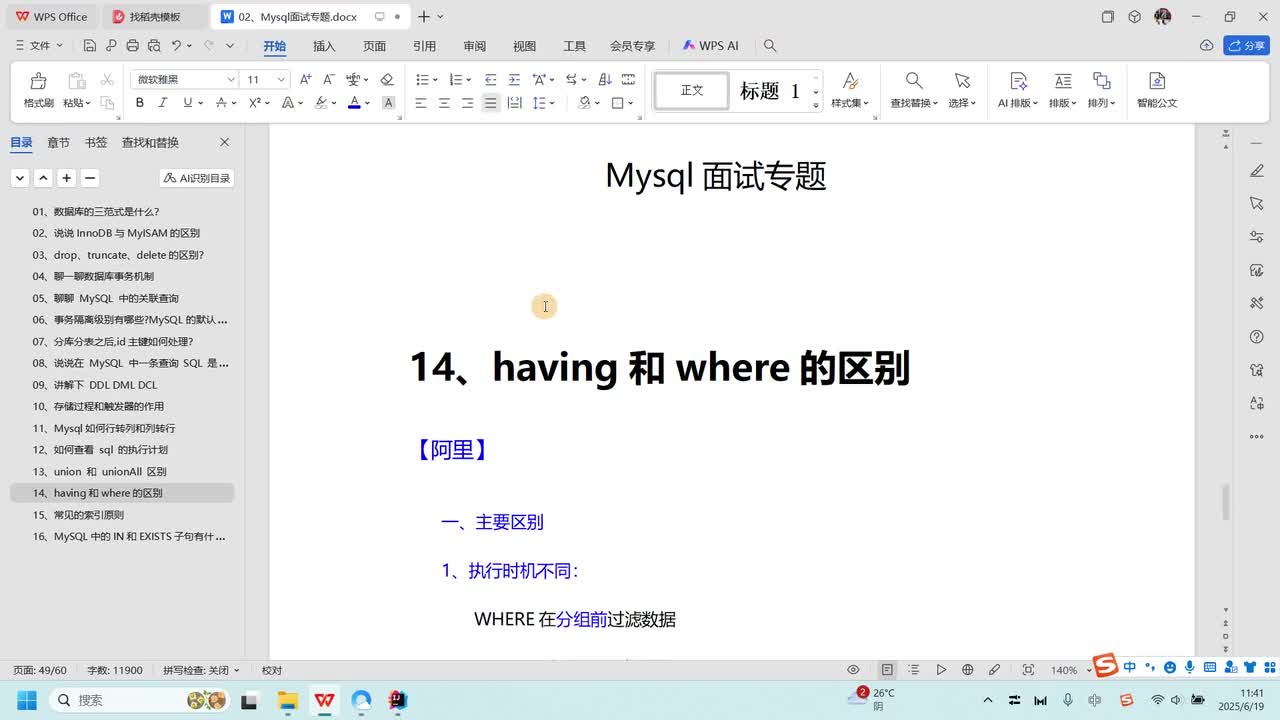The height and width of the screenshot is (720, 1280).
Task: Toggle underline formatting
Action: [x=188, y=103]
